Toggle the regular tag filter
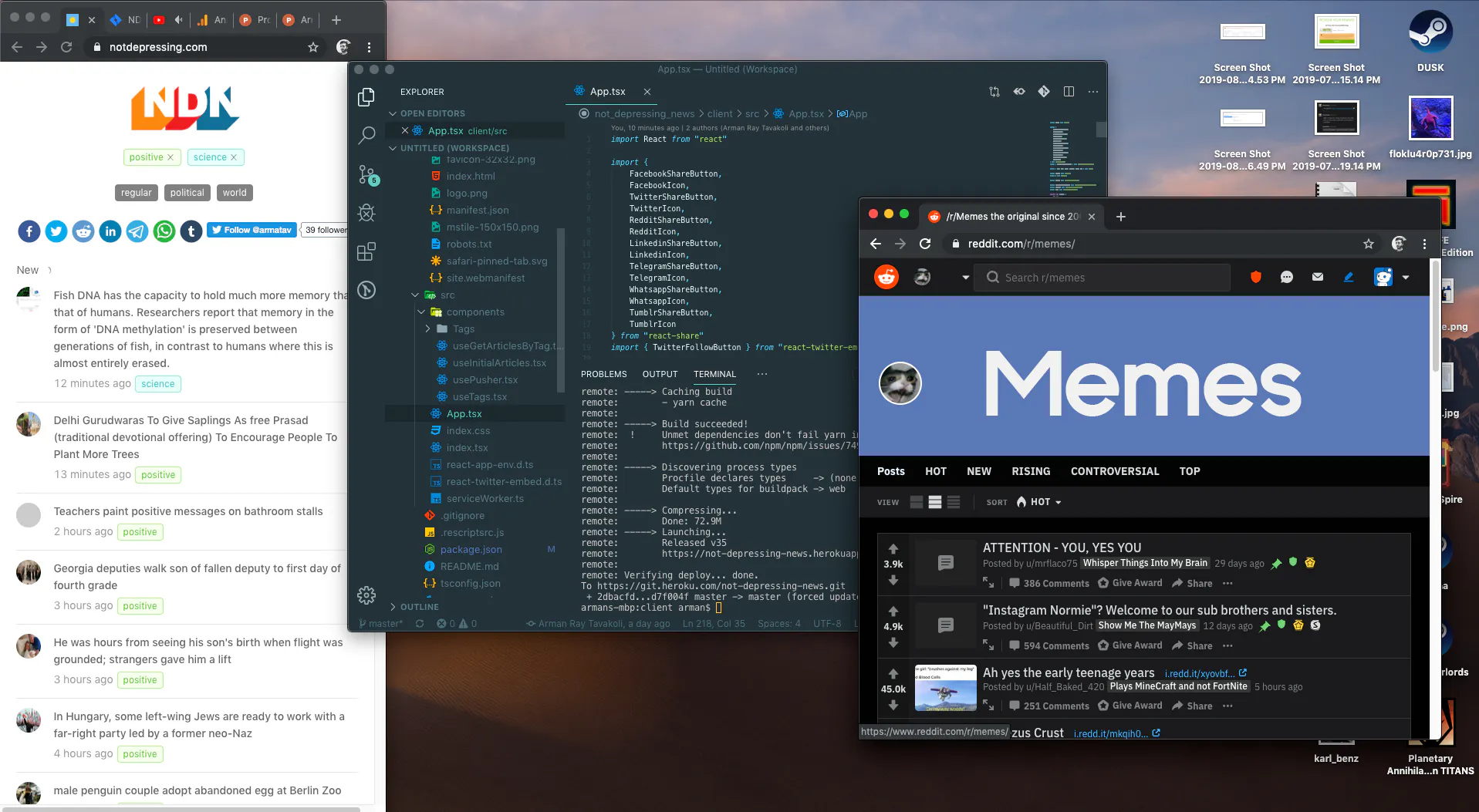 [x=137, y=193]
